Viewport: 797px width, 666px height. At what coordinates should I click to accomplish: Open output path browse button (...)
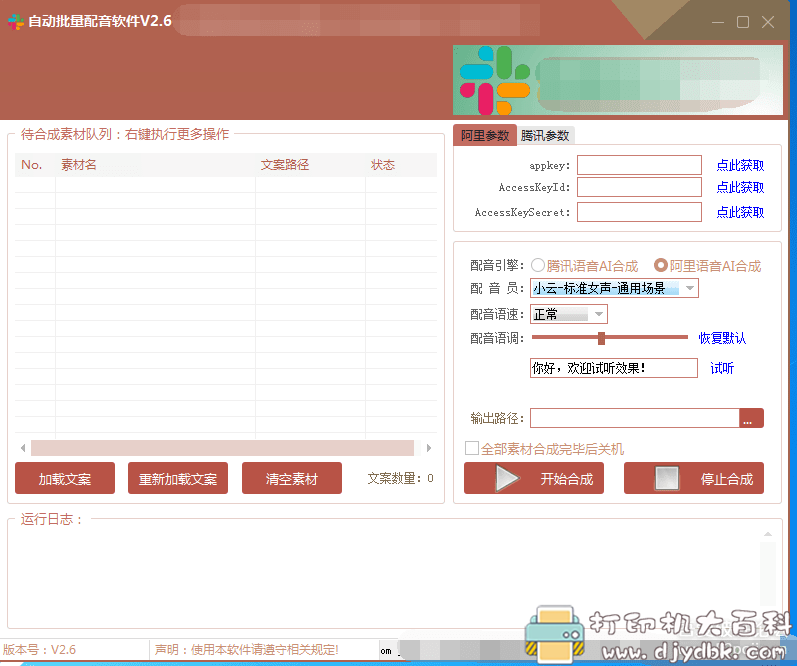pyautogui.click(x=751, y=418)
